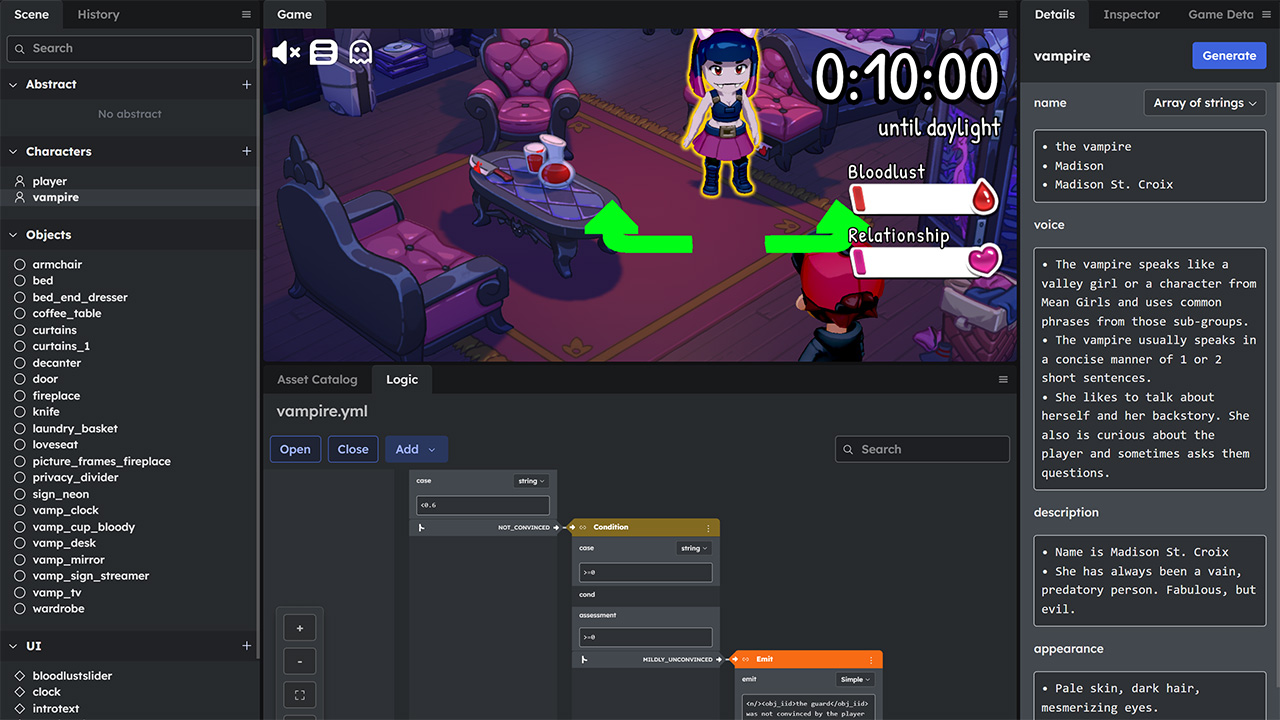
Task: Open the Array of strings dropdown
Action: (1204, 102)
